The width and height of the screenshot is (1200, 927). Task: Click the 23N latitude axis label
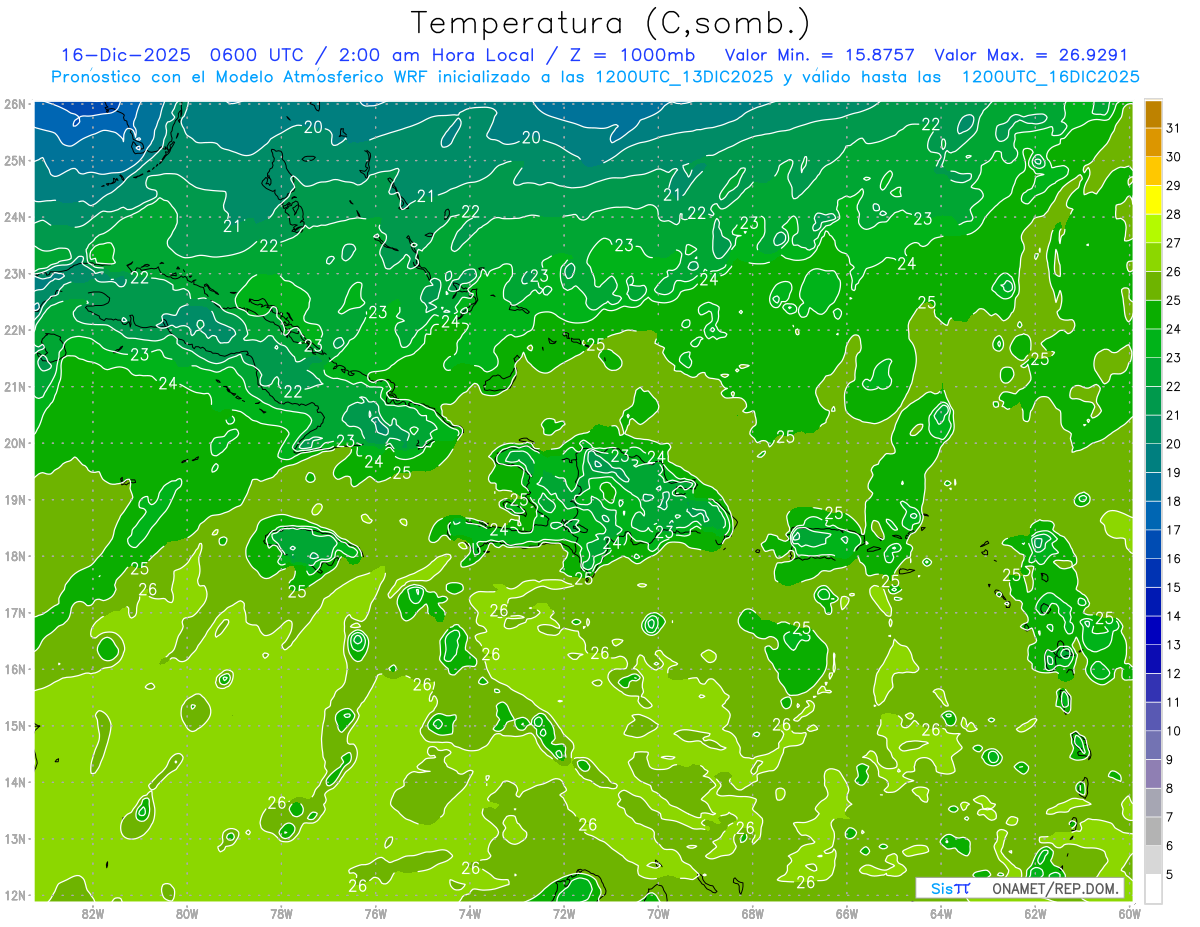point(15,273)
